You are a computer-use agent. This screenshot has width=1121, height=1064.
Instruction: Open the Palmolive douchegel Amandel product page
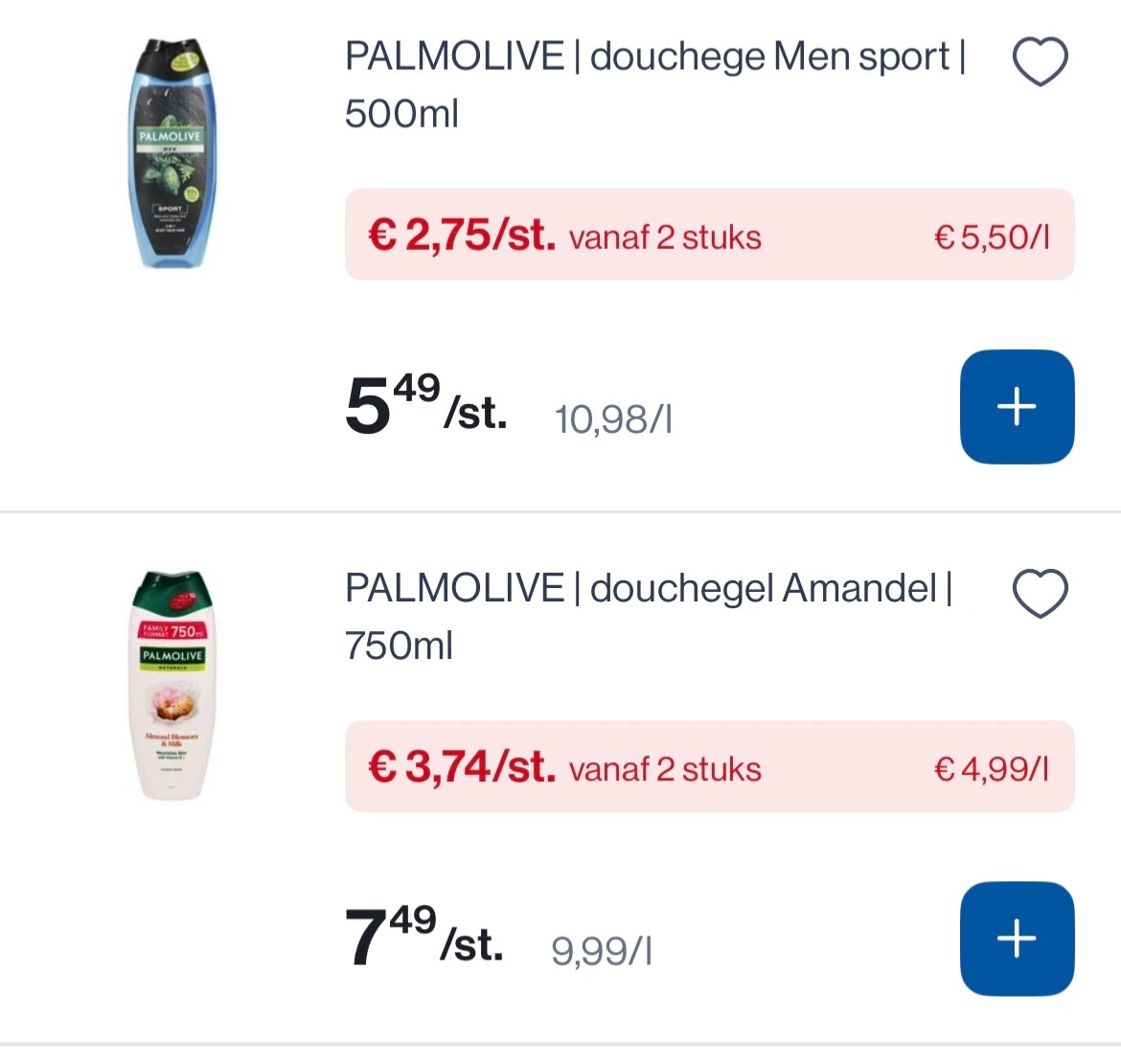point(648,616)
